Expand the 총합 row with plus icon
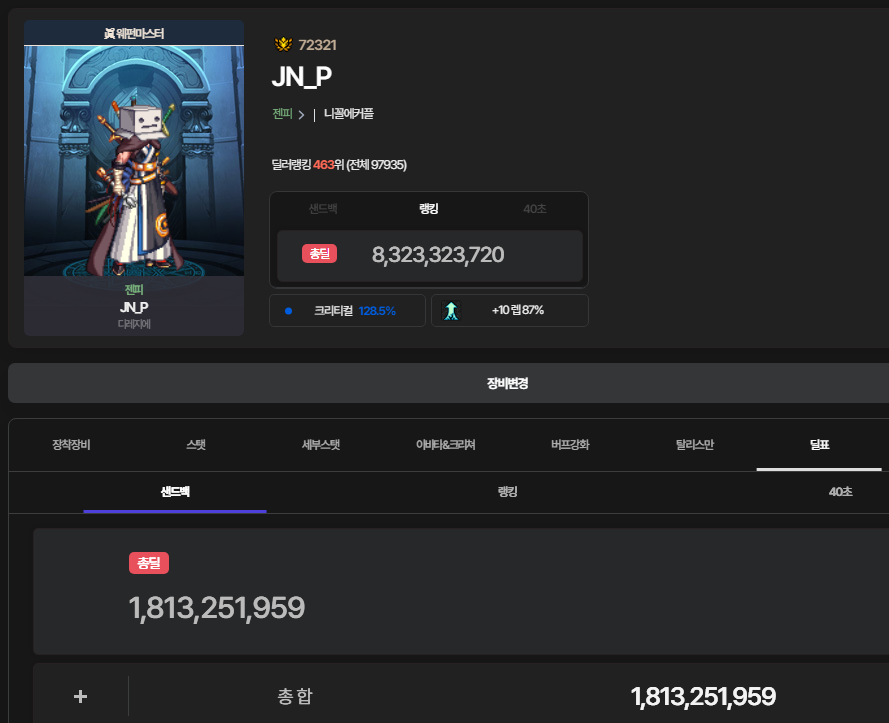 (x=81, y=696)
